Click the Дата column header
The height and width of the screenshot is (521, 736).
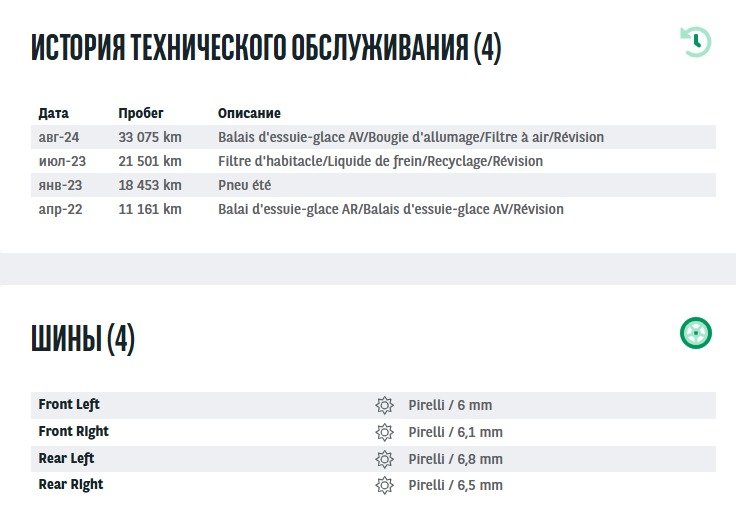[53, 113]
